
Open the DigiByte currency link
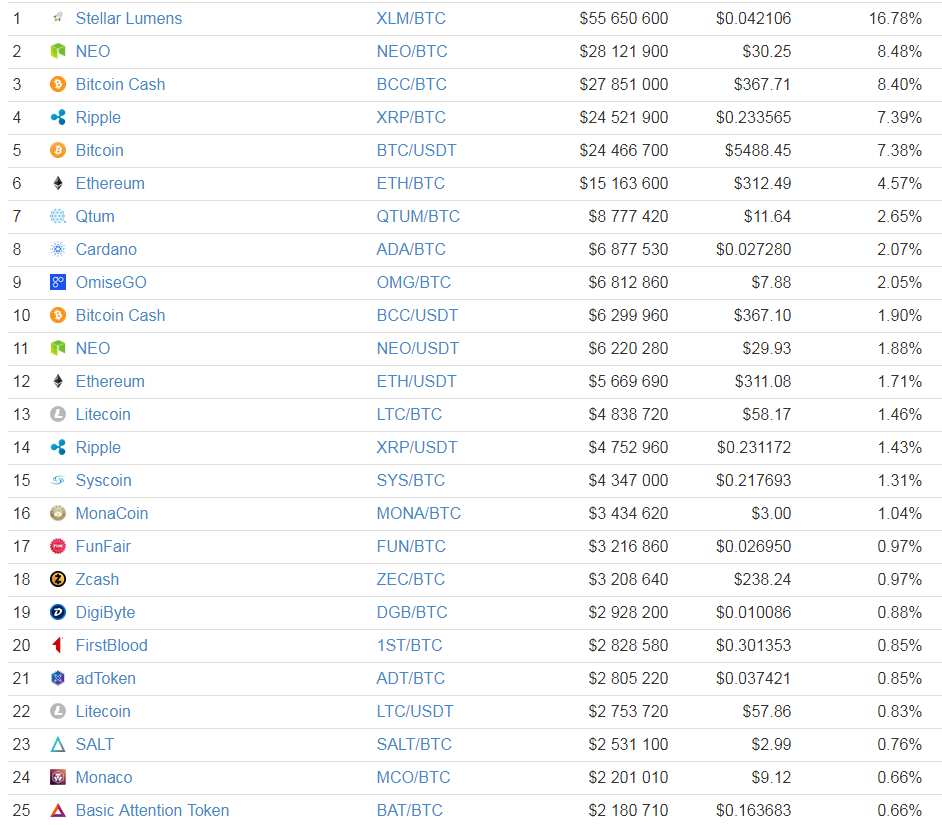pyautogui.click(x=105, y=613)
